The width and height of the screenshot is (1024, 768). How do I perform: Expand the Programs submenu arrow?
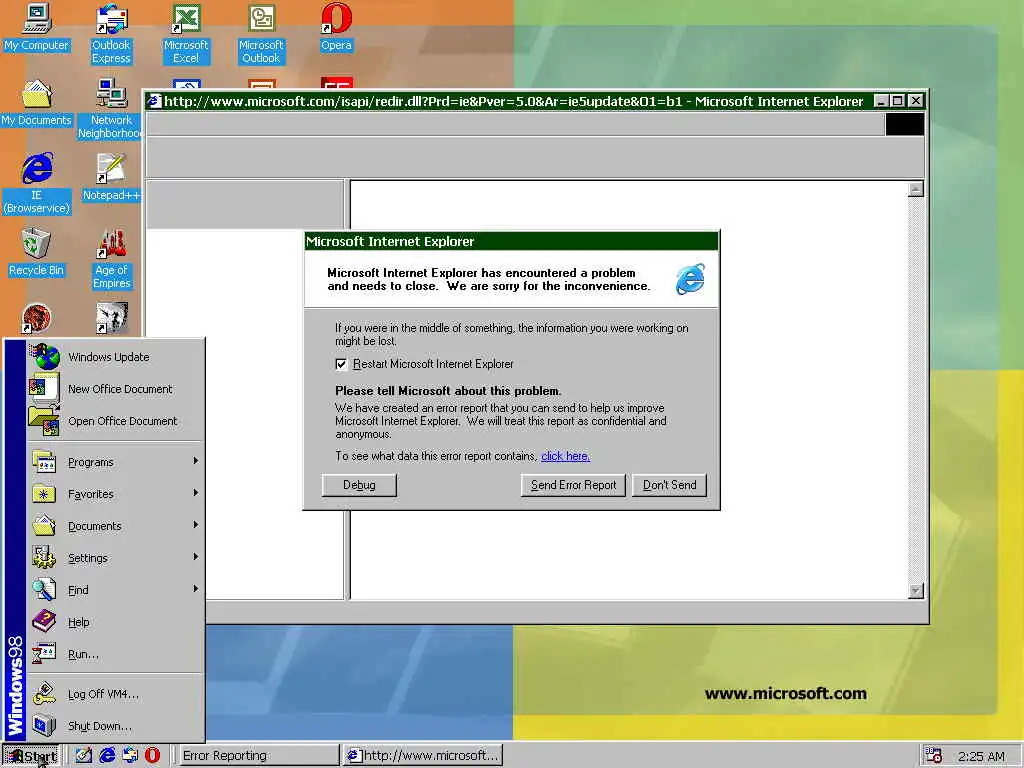pyautogui.click(x=195, y=461)
